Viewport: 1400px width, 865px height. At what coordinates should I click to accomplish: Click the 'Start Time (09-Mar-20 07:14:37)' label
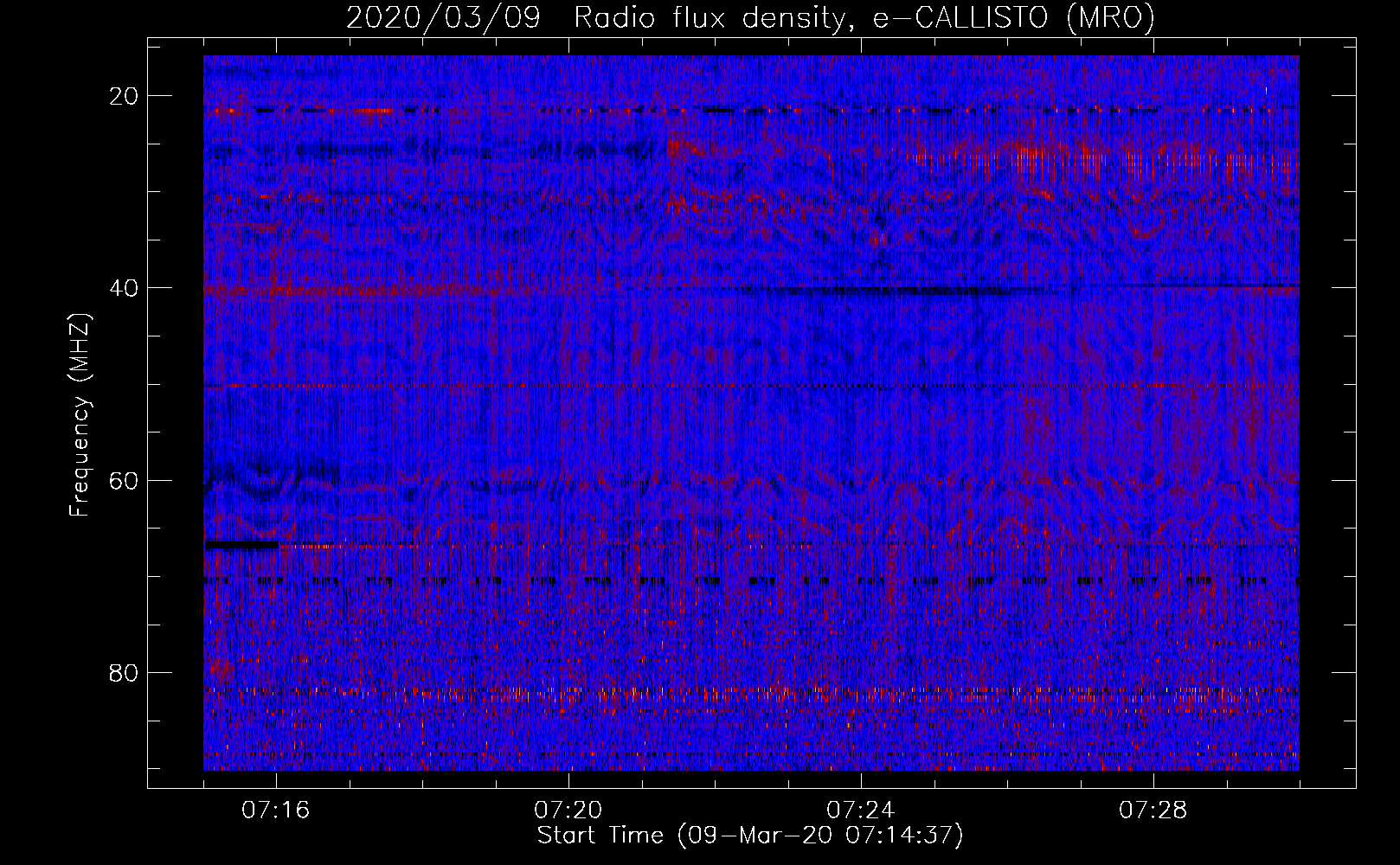coord(750,836)
